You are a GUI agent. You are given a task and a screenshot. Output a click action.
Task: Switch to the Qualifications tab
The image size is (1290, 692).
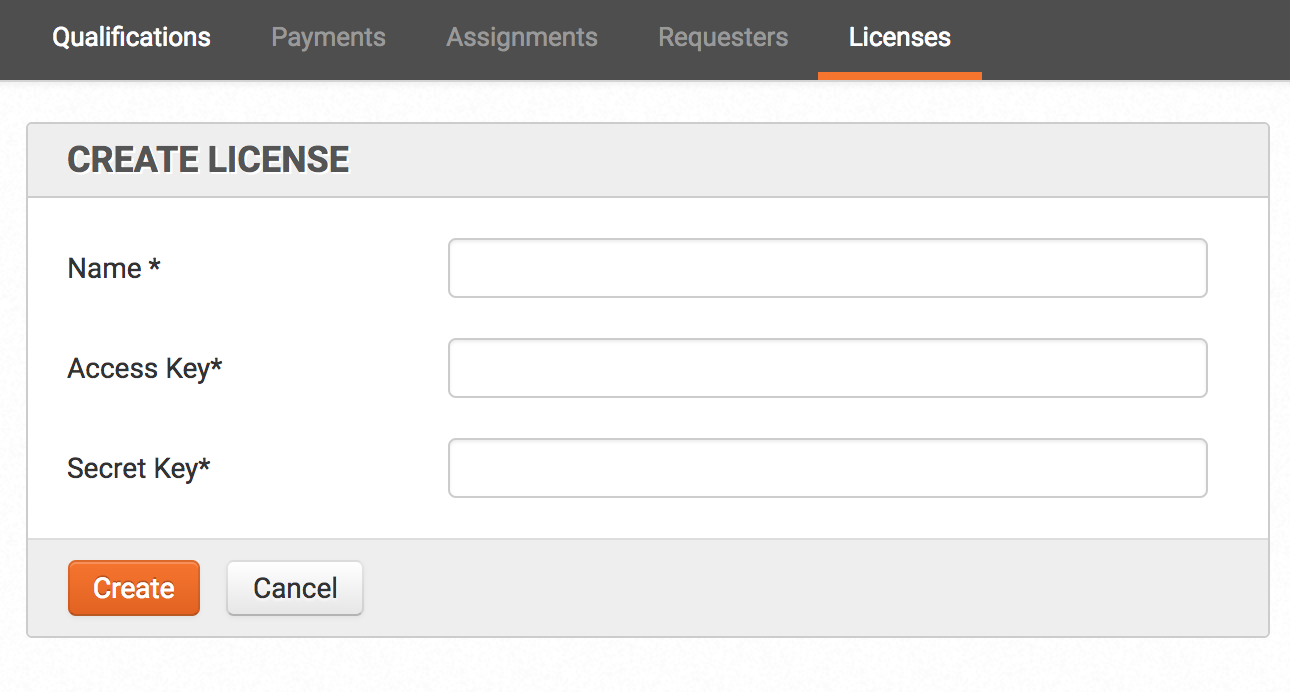(x=131, y=38)
